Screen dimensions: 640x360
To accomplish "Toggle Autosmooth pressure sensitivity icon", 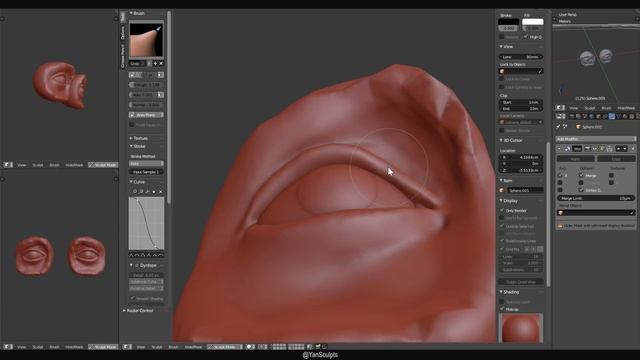I will [x=161, y=95].
